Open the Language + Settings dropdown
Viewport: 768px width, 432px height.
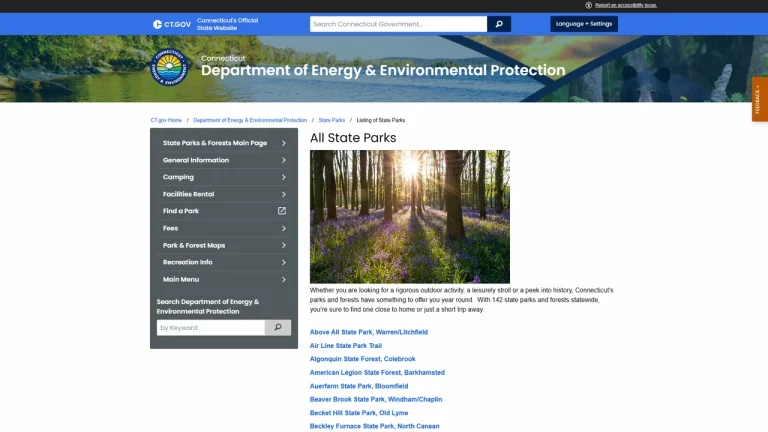[584, 24]
